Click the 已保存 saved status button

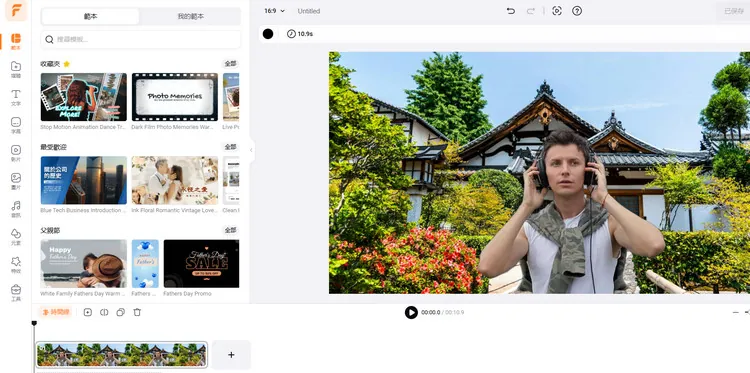[733, 11]
